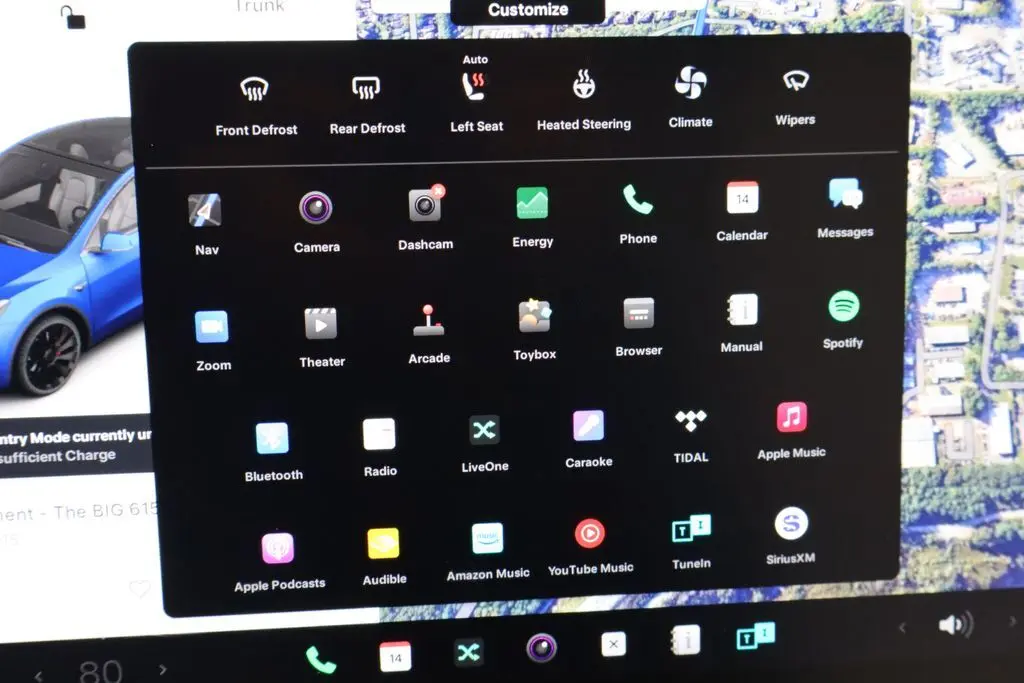Tap the 80 temperature setting
The image size is (1024, 683).
coord(100,672)
